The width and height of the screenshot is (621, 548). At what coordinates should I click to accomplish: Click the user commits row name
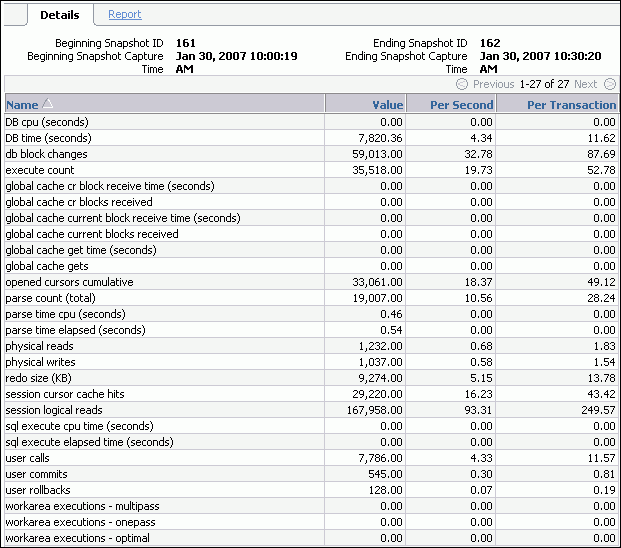39,474
